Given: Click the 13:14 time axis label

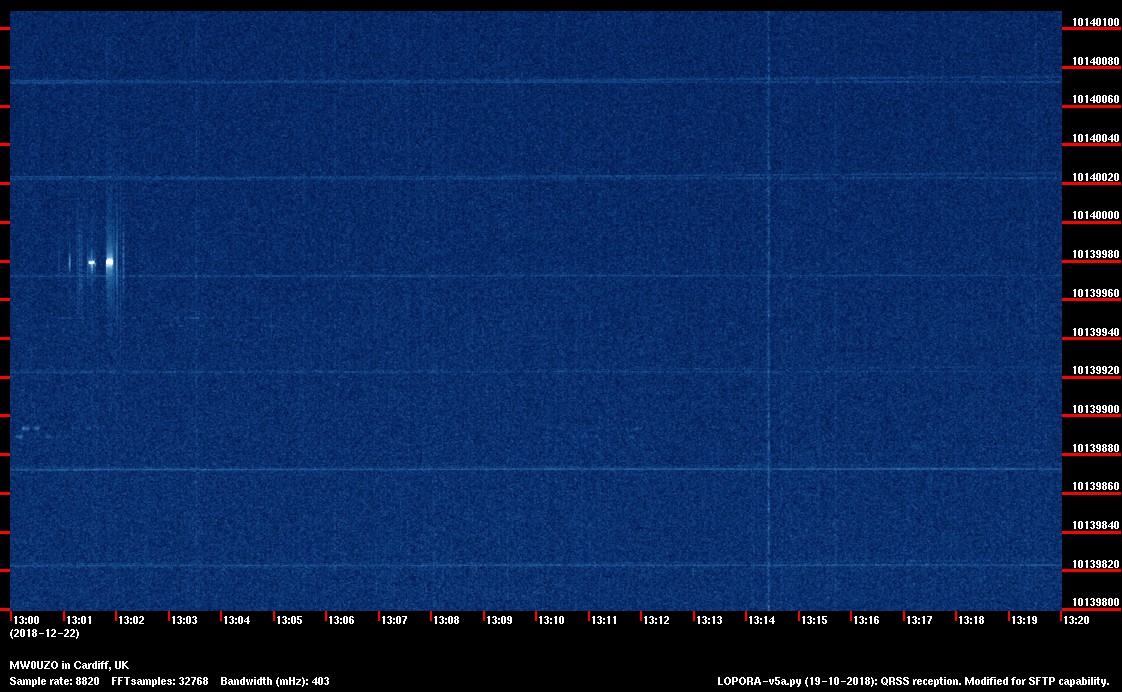Looking at the screenshot, I should 762,620.
